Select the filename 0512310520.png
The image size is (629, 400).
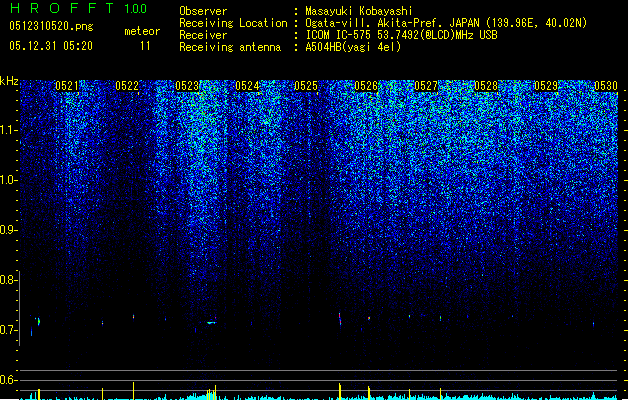pos(51,26)
